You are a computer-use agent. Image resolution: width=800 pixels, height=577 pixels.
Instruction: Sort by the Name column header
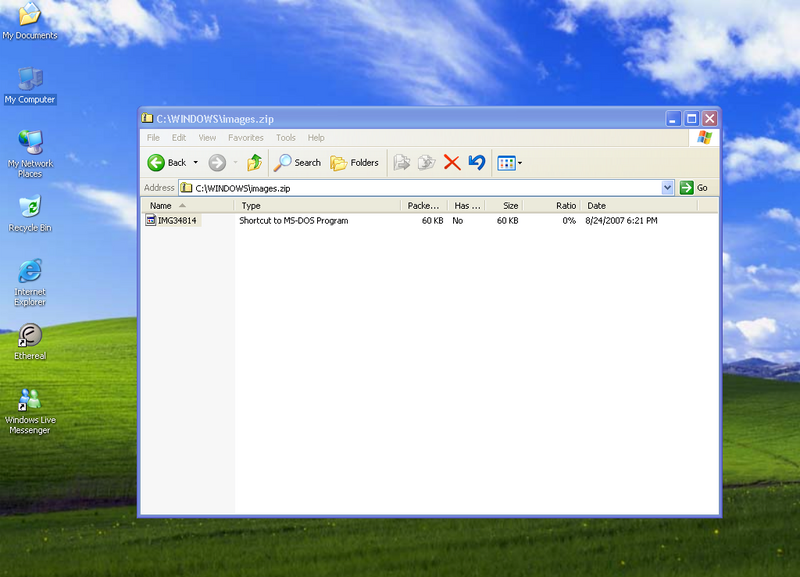coord(188,206)
